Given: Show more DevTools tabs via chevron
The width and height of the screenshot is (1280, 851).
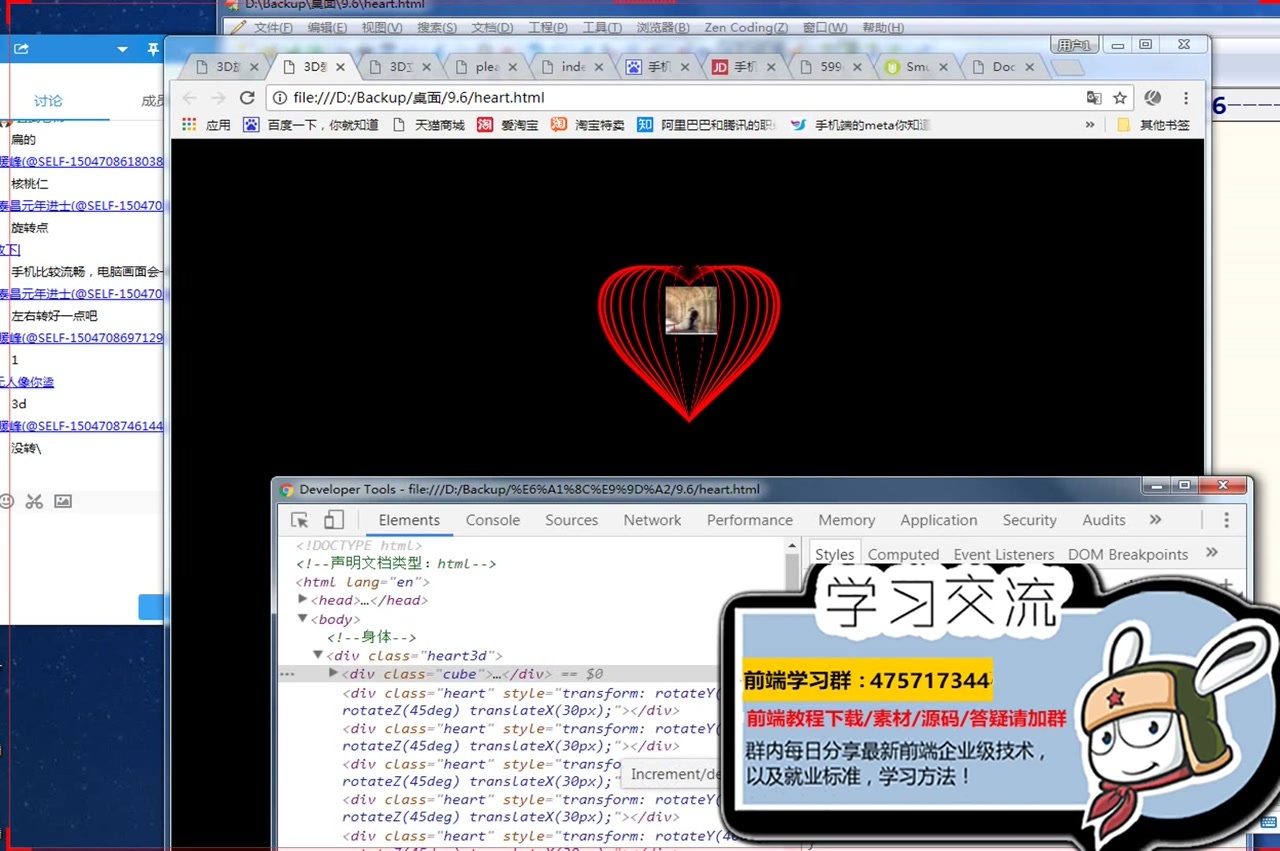Looking at the screenshot, I should 1156,520.
